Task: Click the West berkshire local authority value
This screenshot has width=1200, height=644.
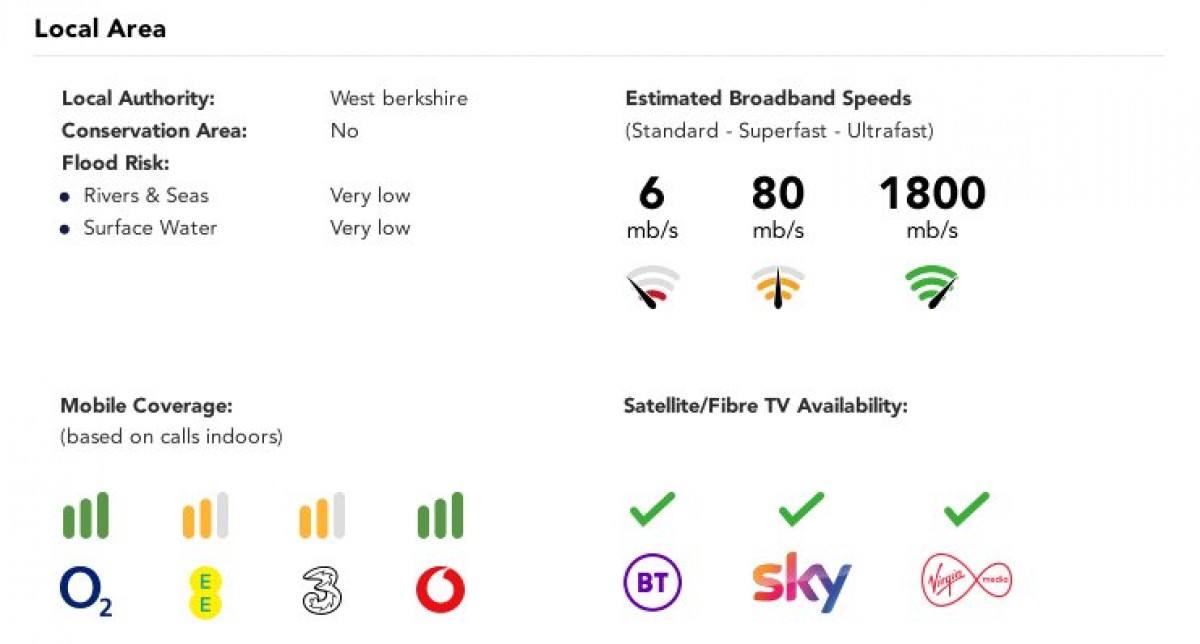Action: point(398,99)
